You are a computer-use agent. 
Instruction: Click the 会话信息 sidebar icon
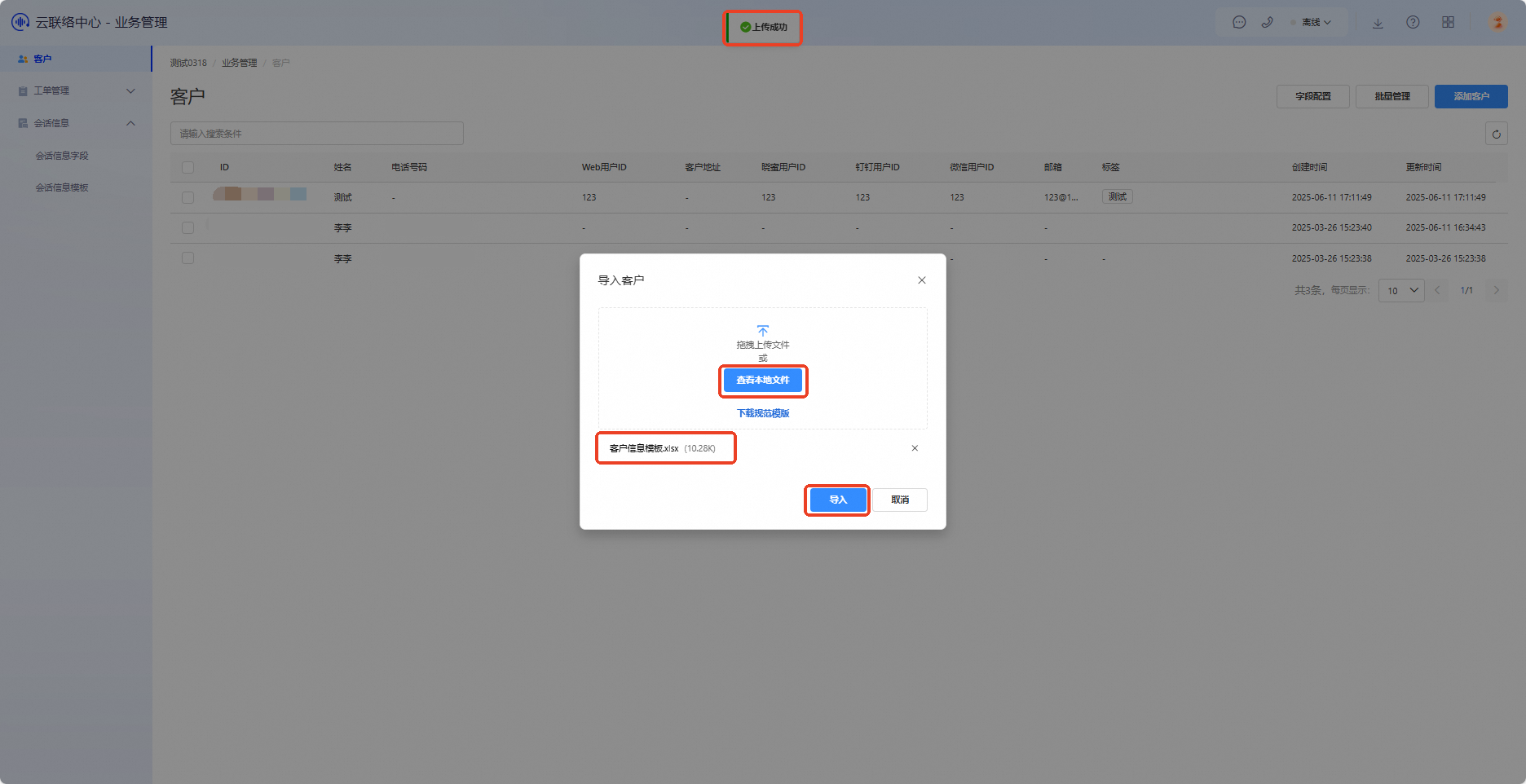(23, 124)
